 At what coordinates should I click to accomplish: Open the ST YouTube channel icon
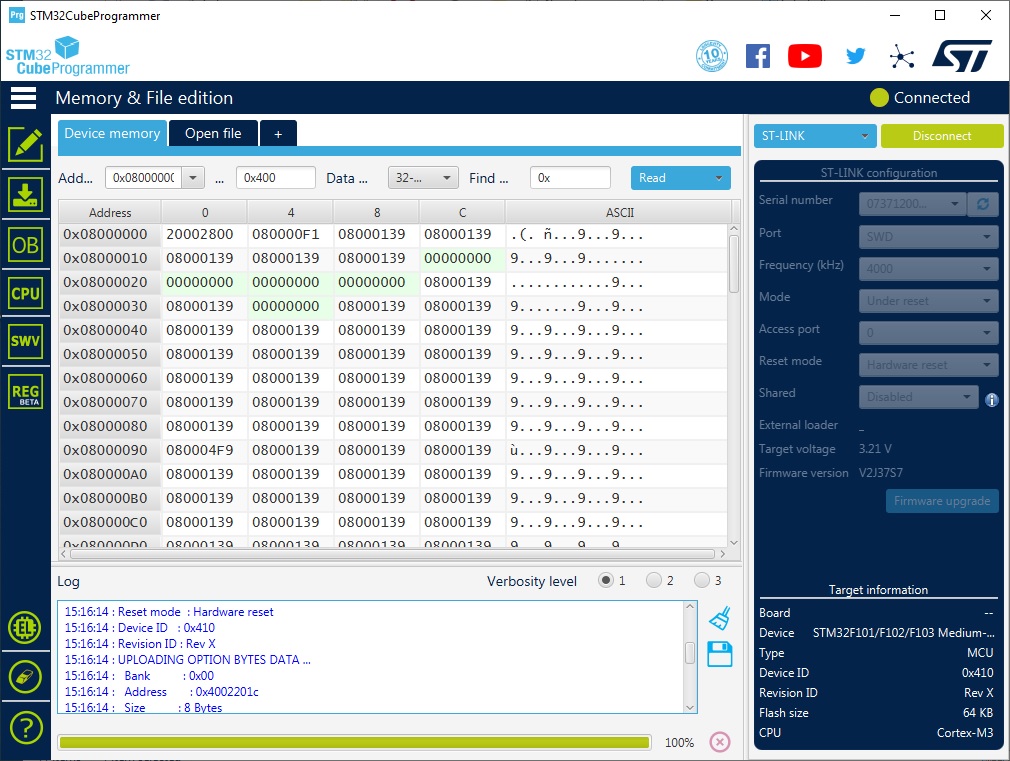pyautogui.click(x=805, y=56)
